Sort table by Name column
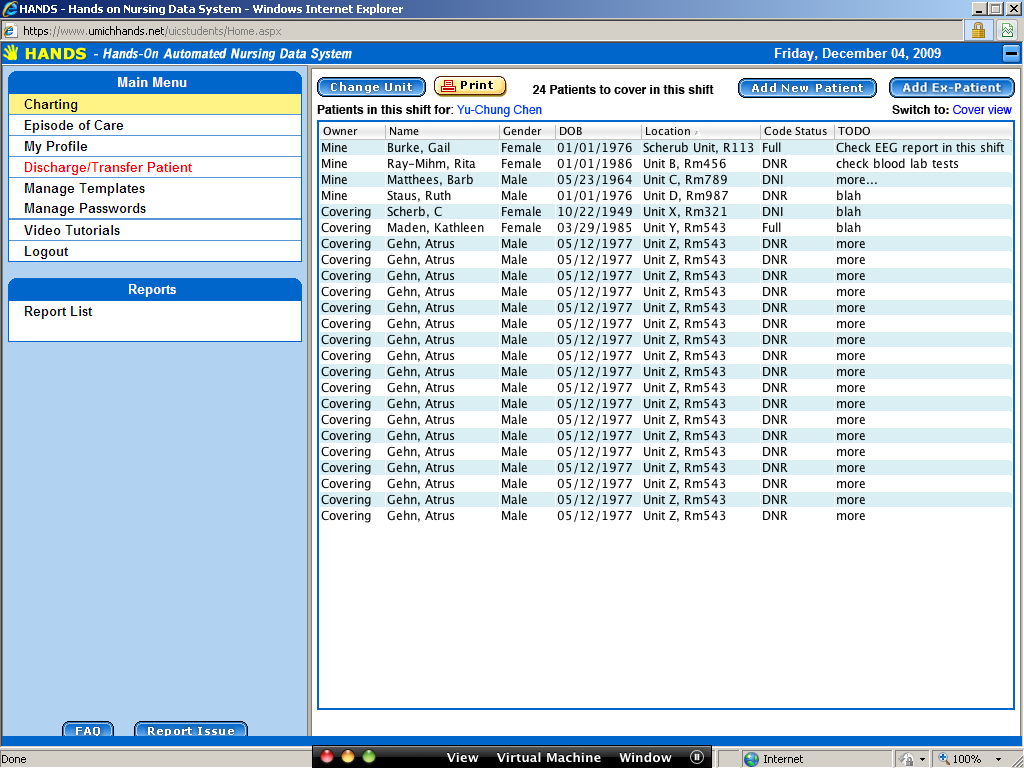1024x768 pixels. point(442,131)
